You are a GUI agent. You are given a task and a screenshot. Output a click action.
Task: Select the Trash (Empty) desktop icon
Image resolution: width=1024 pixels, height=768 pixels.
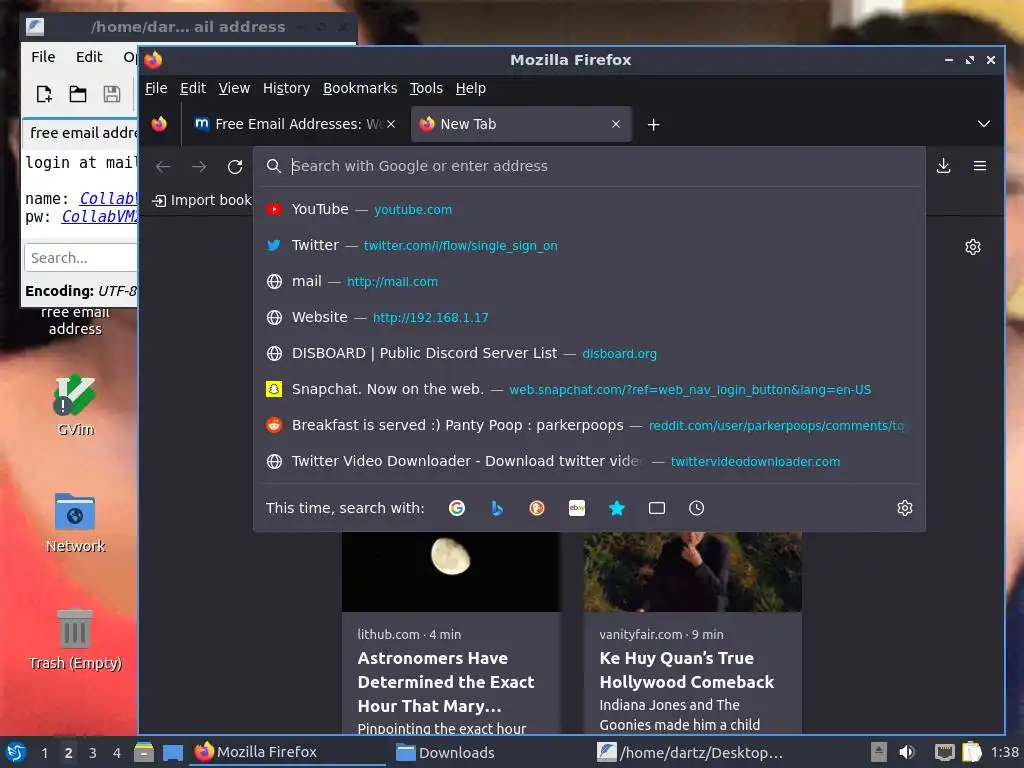pyautogui.click(x=75, y=640)
